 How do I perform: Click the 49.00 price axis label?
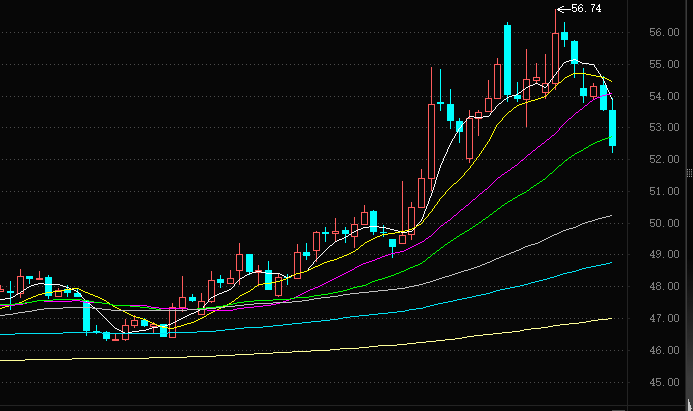point(664,255)
